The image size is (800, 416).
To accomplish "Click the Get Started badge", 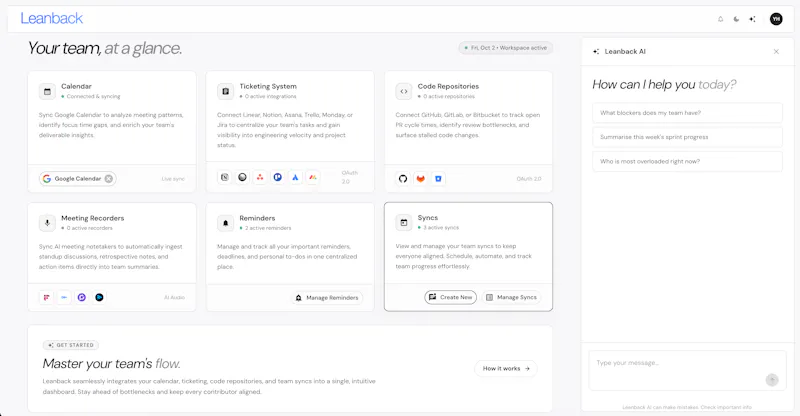I will point(71,345).
